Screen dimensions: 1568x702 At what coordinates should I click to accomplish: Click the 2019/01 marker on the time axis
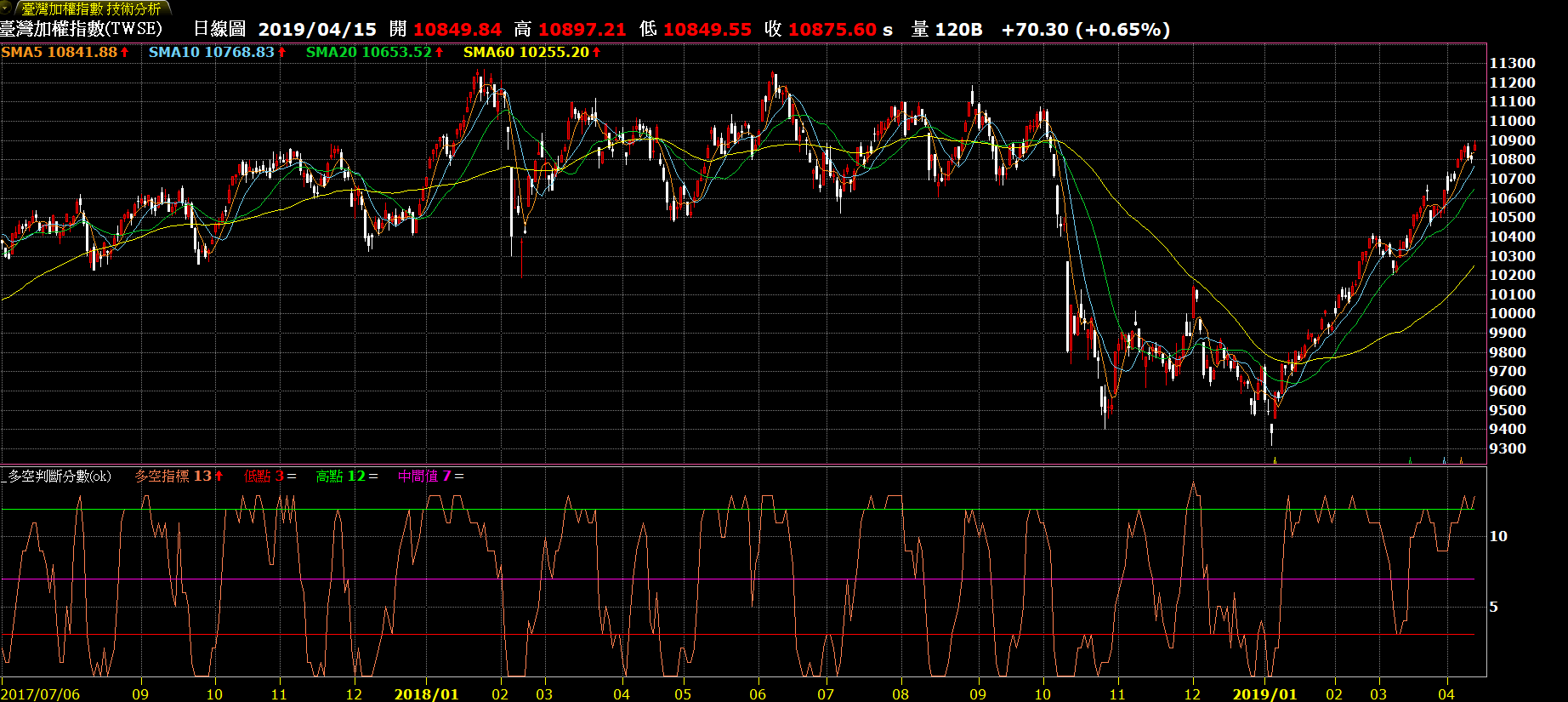point(1264,694)
